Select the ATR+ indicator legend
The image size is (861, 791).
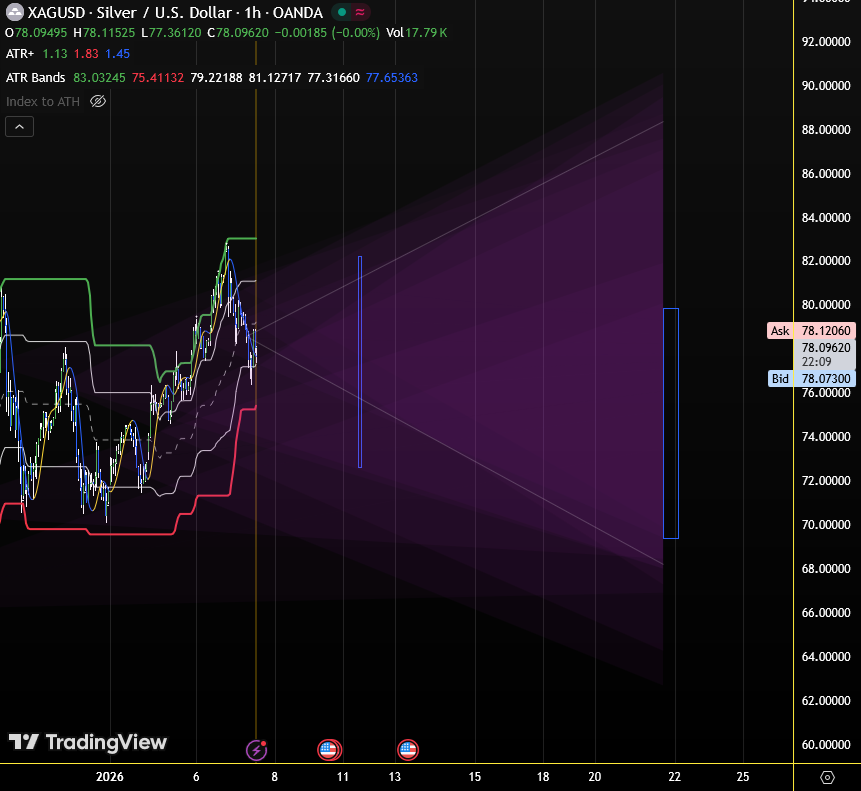[20, 54]
